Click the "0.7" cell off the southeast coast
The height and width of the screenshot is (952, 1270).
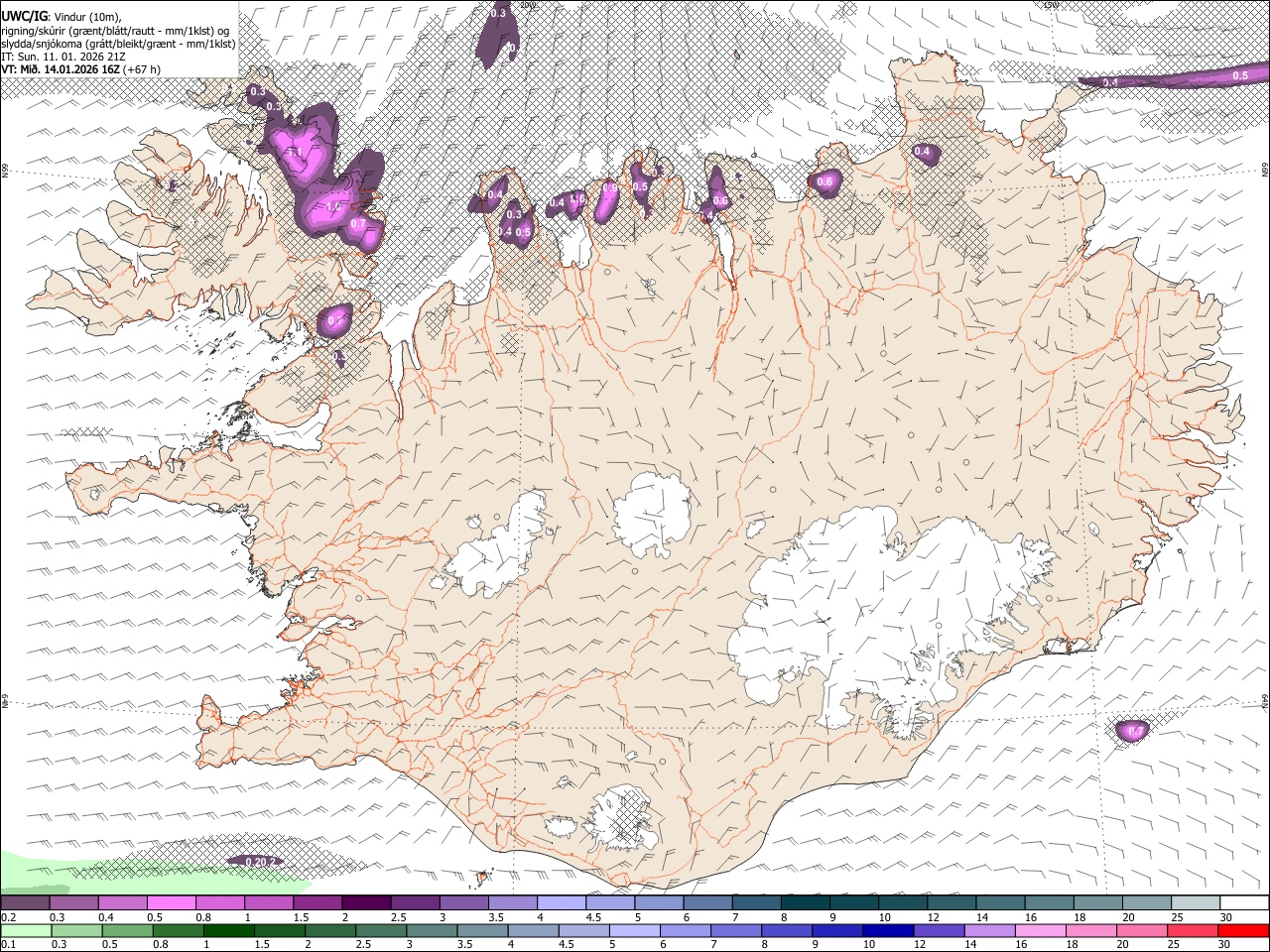tap(1132, 731)
